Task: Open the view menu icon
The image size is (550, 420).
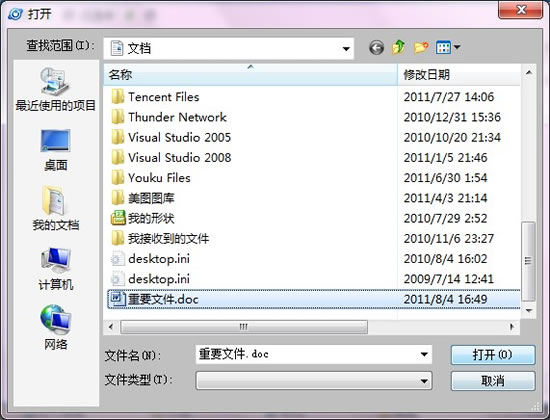Action: click(448, 47)
